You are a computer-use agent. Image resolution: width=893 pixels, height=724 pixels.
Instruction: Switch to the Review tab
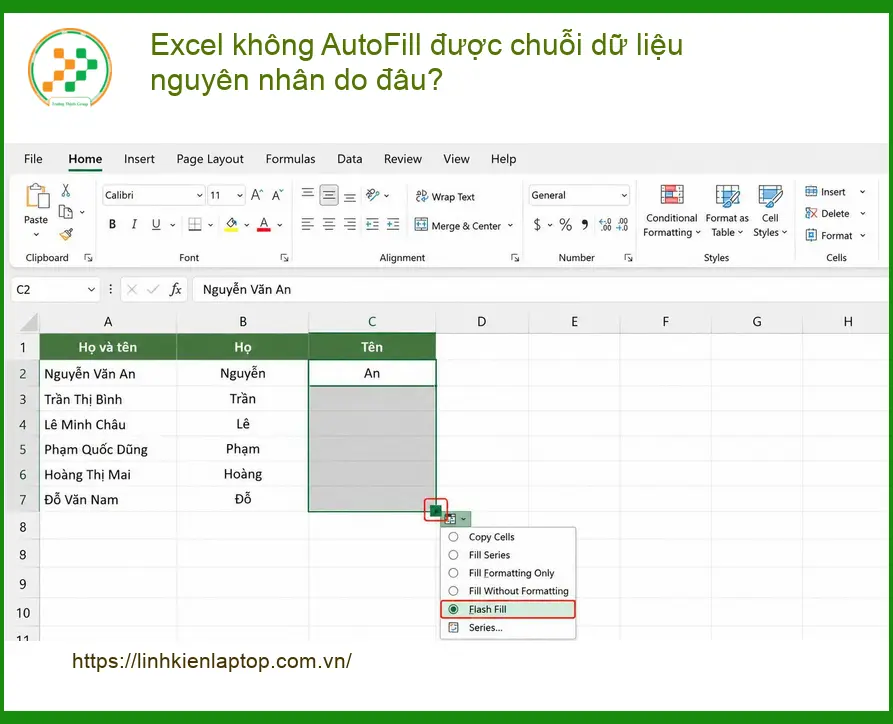[403, 159]
